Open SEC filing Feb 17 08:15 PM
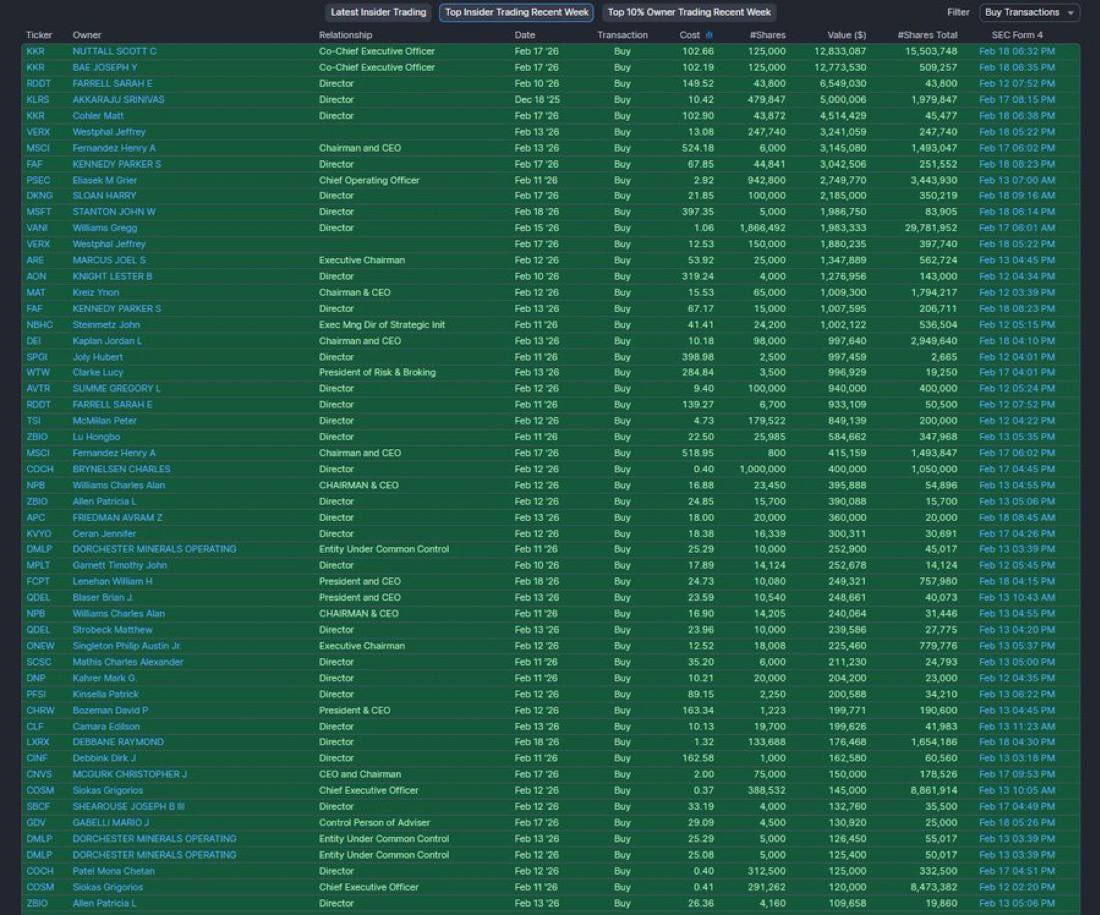This screenshot has height=915, width=1100. click(1017, 100)
